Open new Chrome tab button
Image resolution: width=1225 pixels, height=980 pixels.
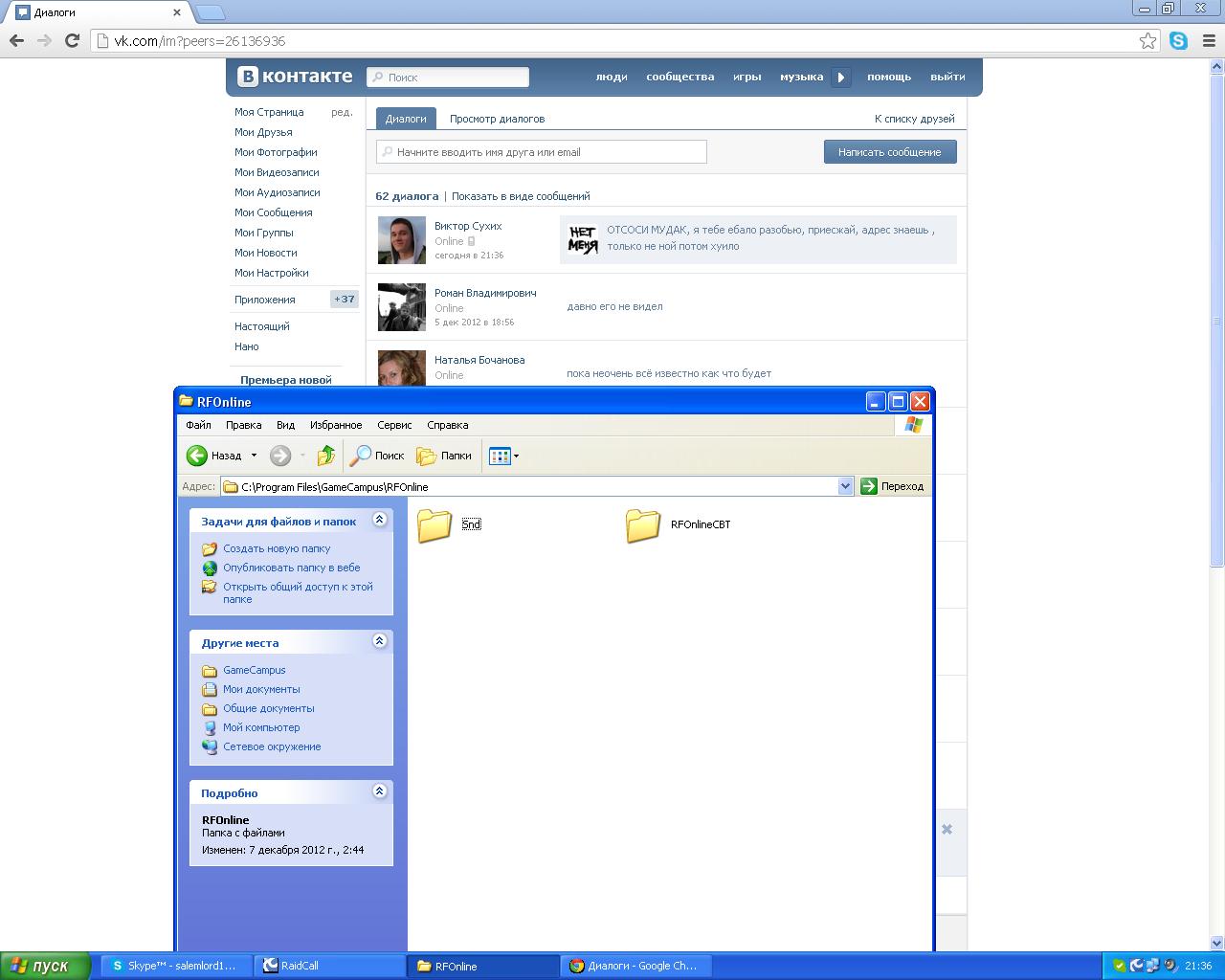pyautogui.click(x=210, y=12)
